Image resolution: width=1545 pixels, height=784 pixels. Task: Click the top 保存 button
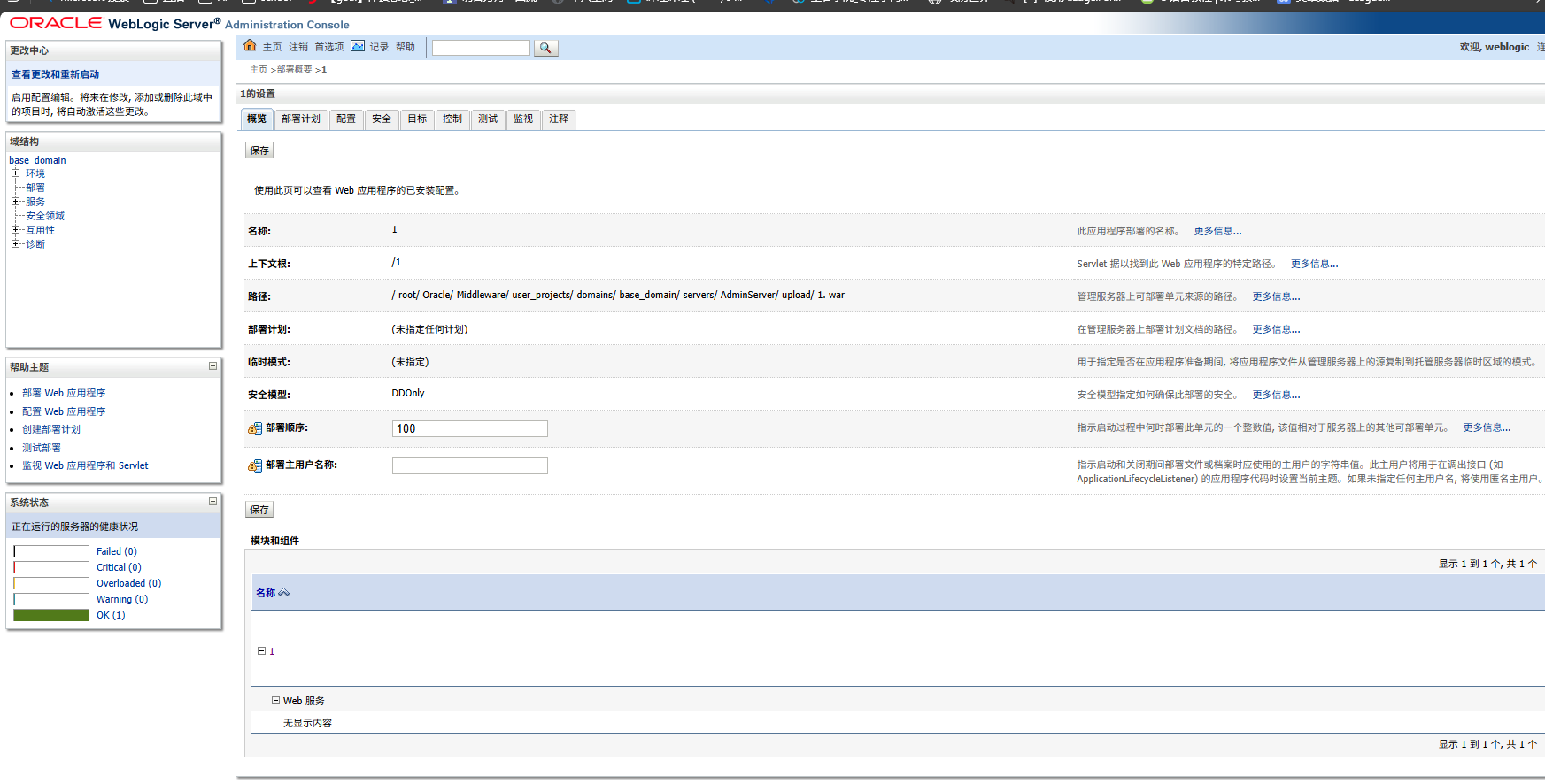coord(259,150)
